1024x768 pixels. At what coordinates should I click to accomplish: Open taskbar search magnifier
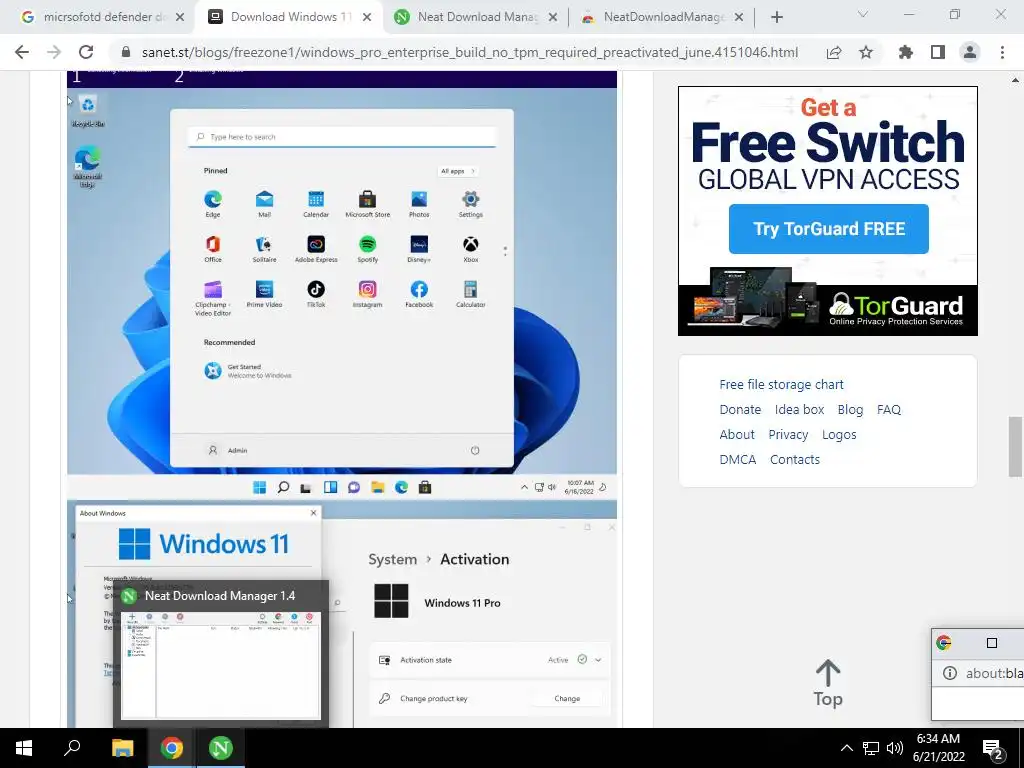point(72,748)
